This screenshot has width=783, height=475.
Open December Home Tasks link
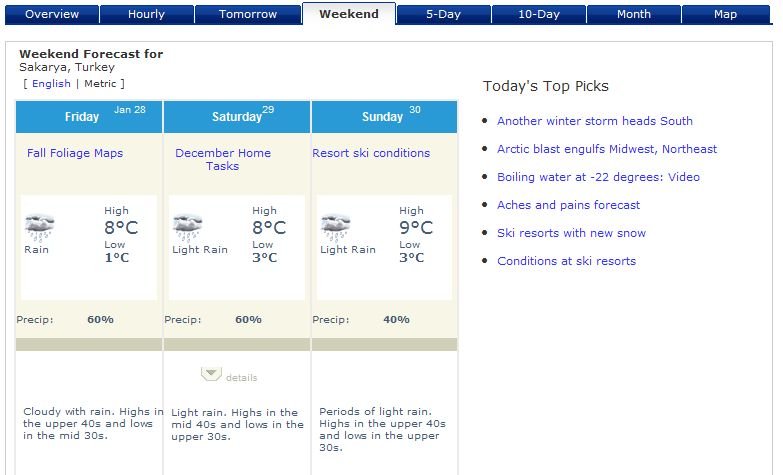pos(223,159)
